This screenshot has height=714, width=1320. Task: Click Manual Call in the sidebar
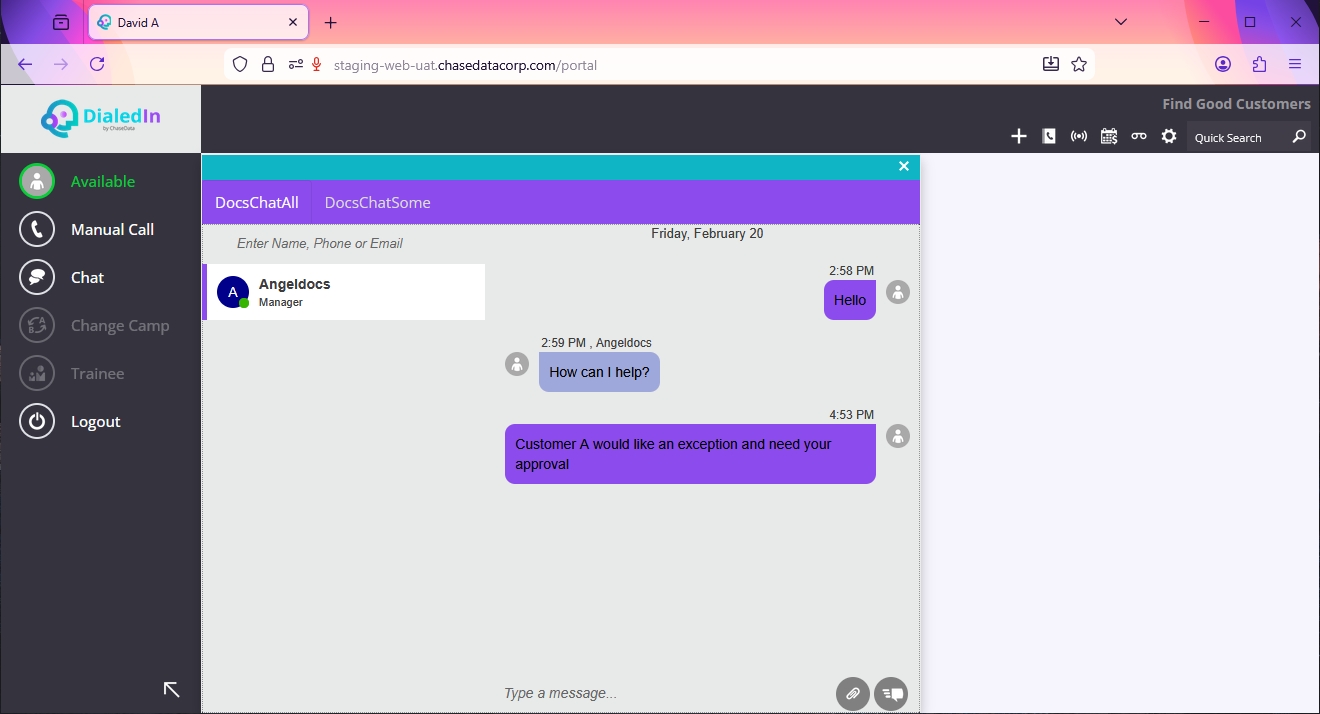(x=112, y=229)
